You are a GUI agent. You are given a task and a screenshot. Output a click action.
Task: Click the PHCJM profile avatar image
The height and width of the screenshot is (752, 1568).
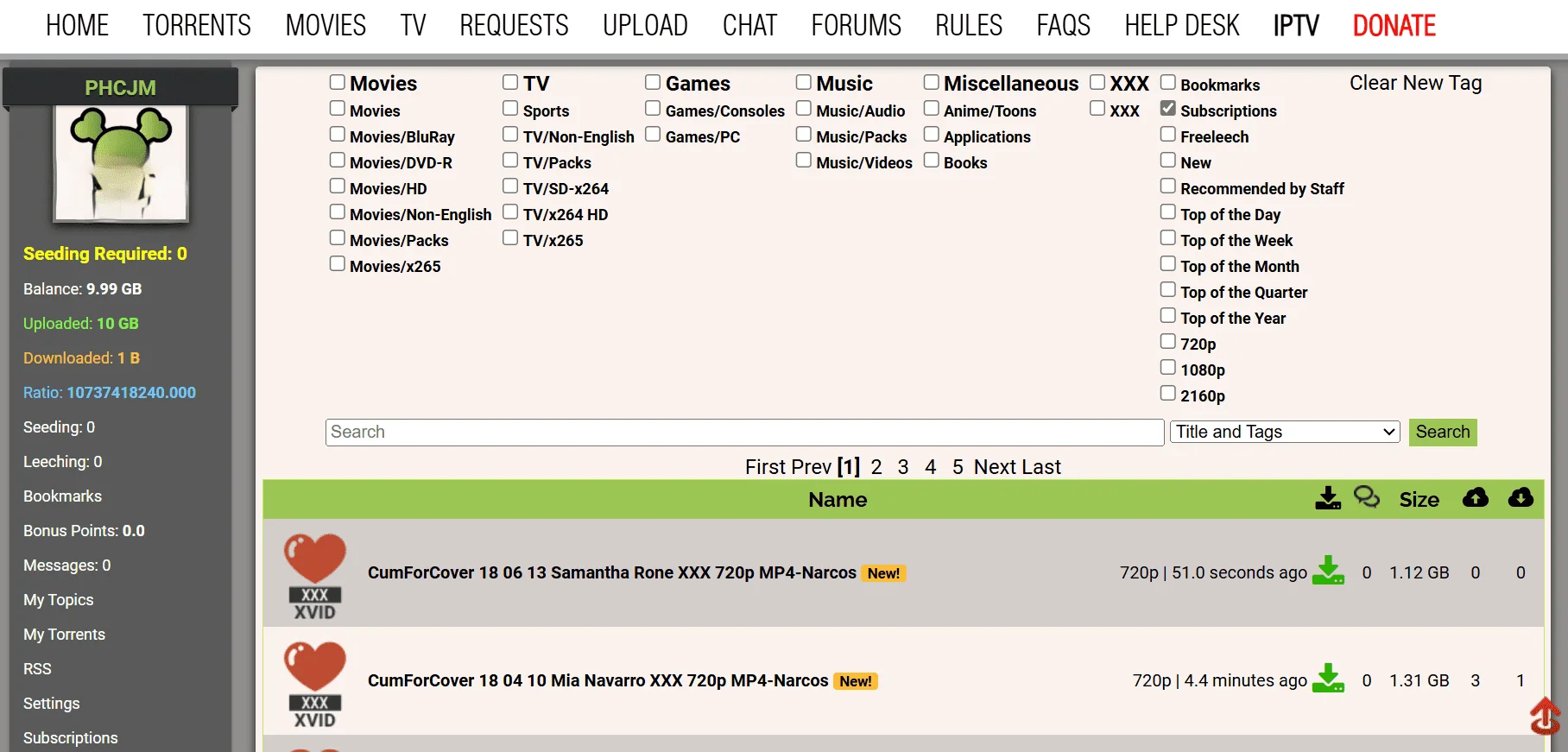coord(121,162)
